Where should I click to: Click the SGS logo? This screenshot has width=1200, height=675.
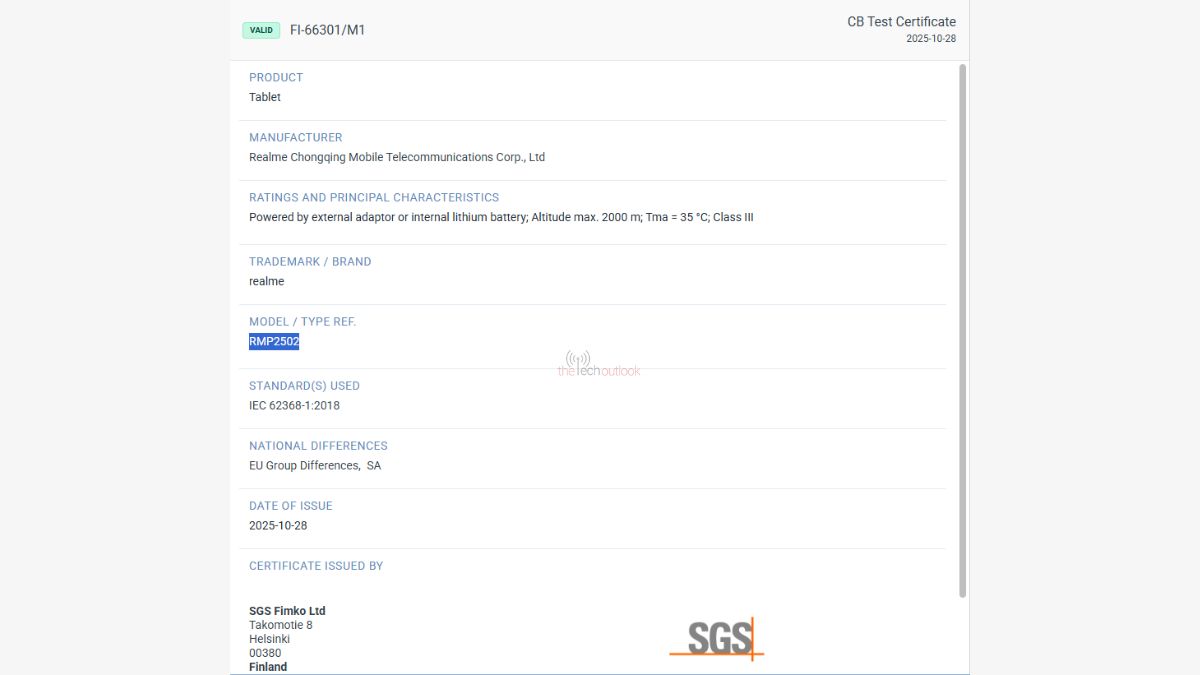point(717,638)
